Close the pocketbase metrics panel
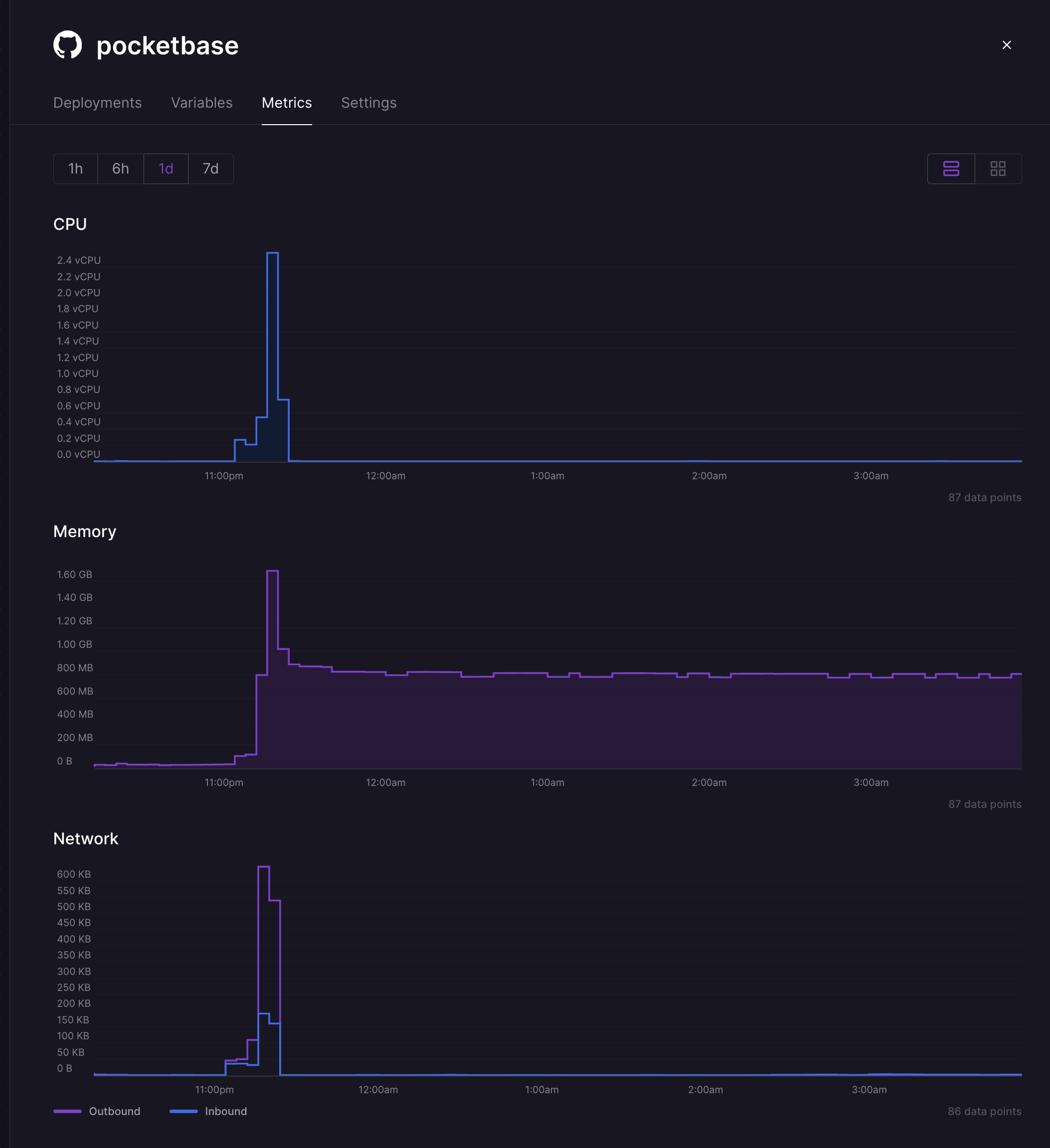1050x1148 pixels. (x=1007, y=45)
